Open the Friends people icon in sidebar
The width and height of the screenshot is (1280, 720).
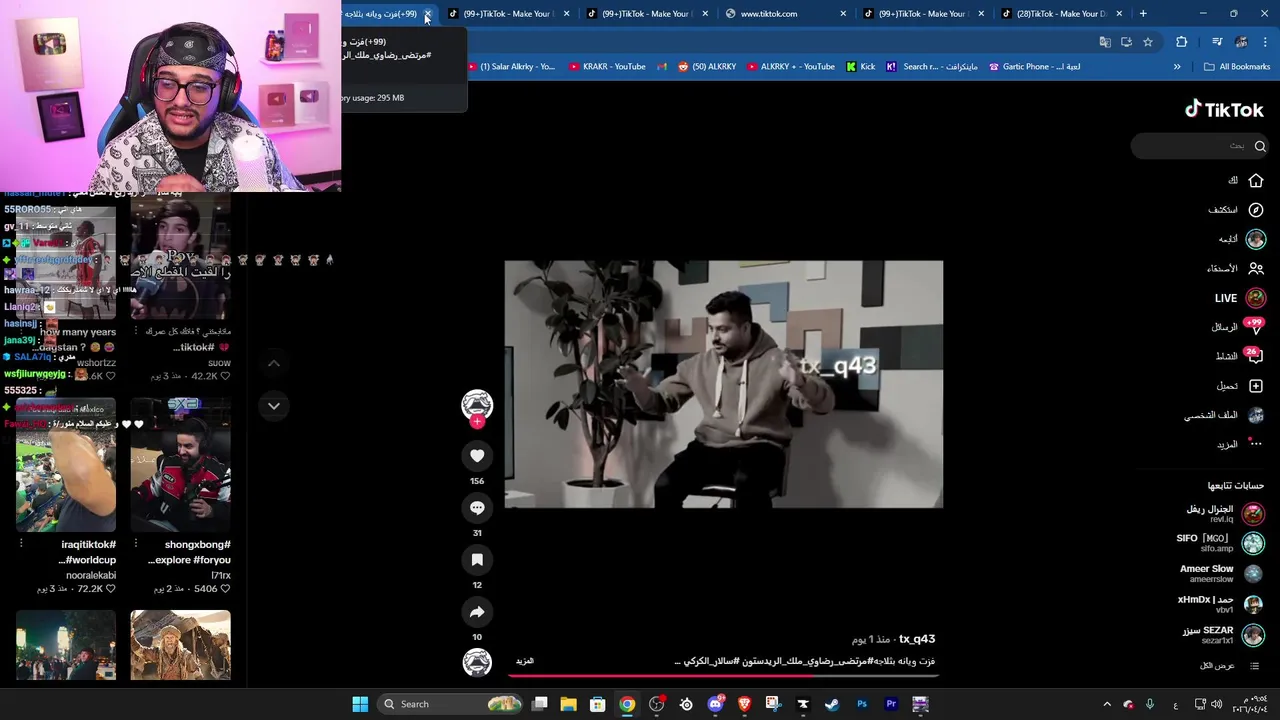pos(1256,268)
